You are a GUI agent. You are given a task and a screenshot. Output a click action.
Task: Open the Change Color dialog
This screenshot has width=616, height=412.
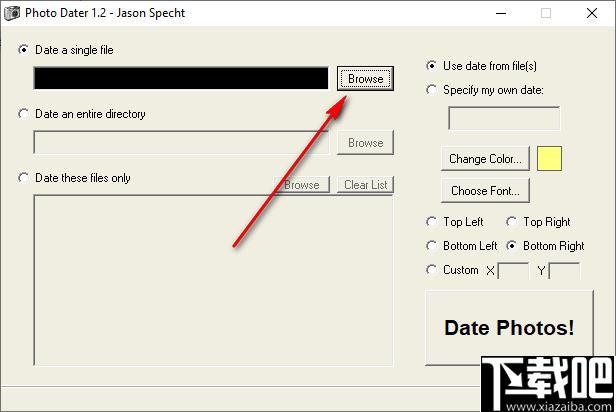[485, 159]
